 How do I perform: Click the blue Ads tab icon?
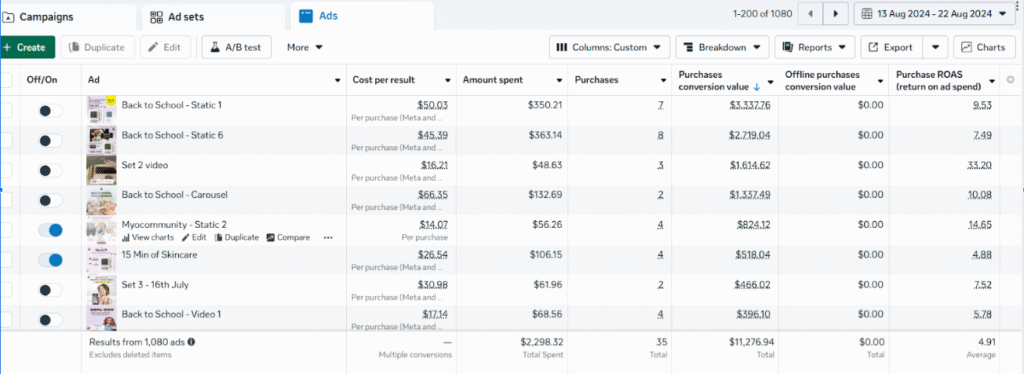pyautogui.click(x=305, y=16)
